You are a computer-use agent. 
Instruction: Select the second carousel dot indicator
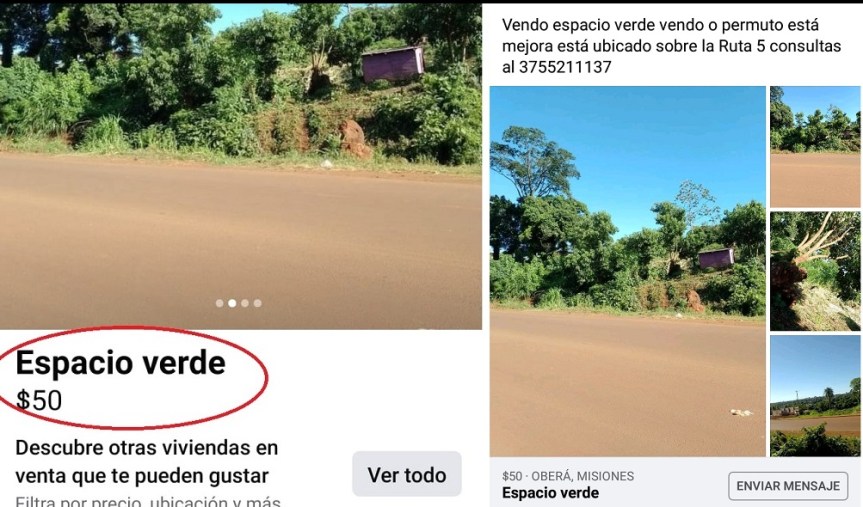point(232,303)
